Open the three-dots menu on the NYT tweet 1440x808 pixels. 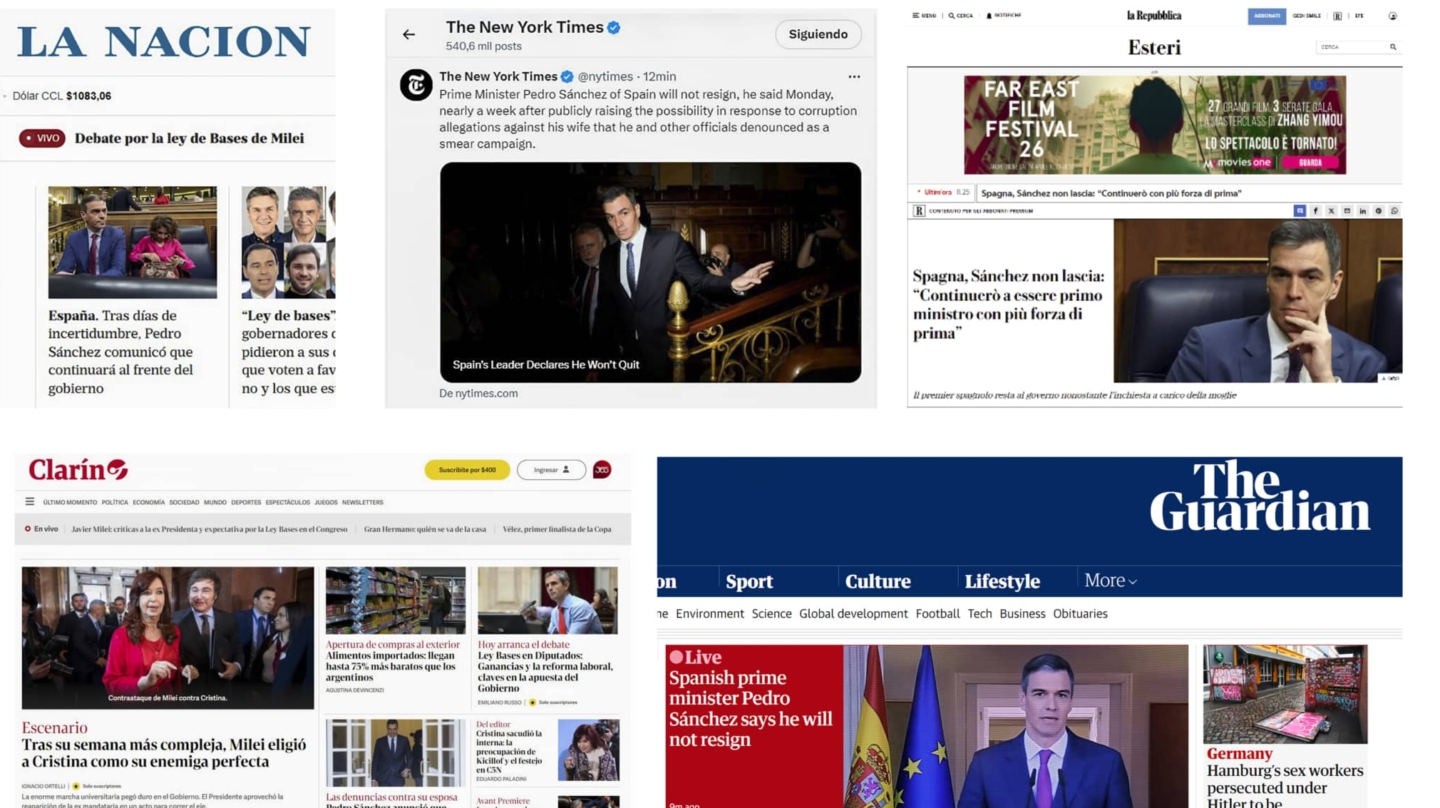[x=854, y=77]
